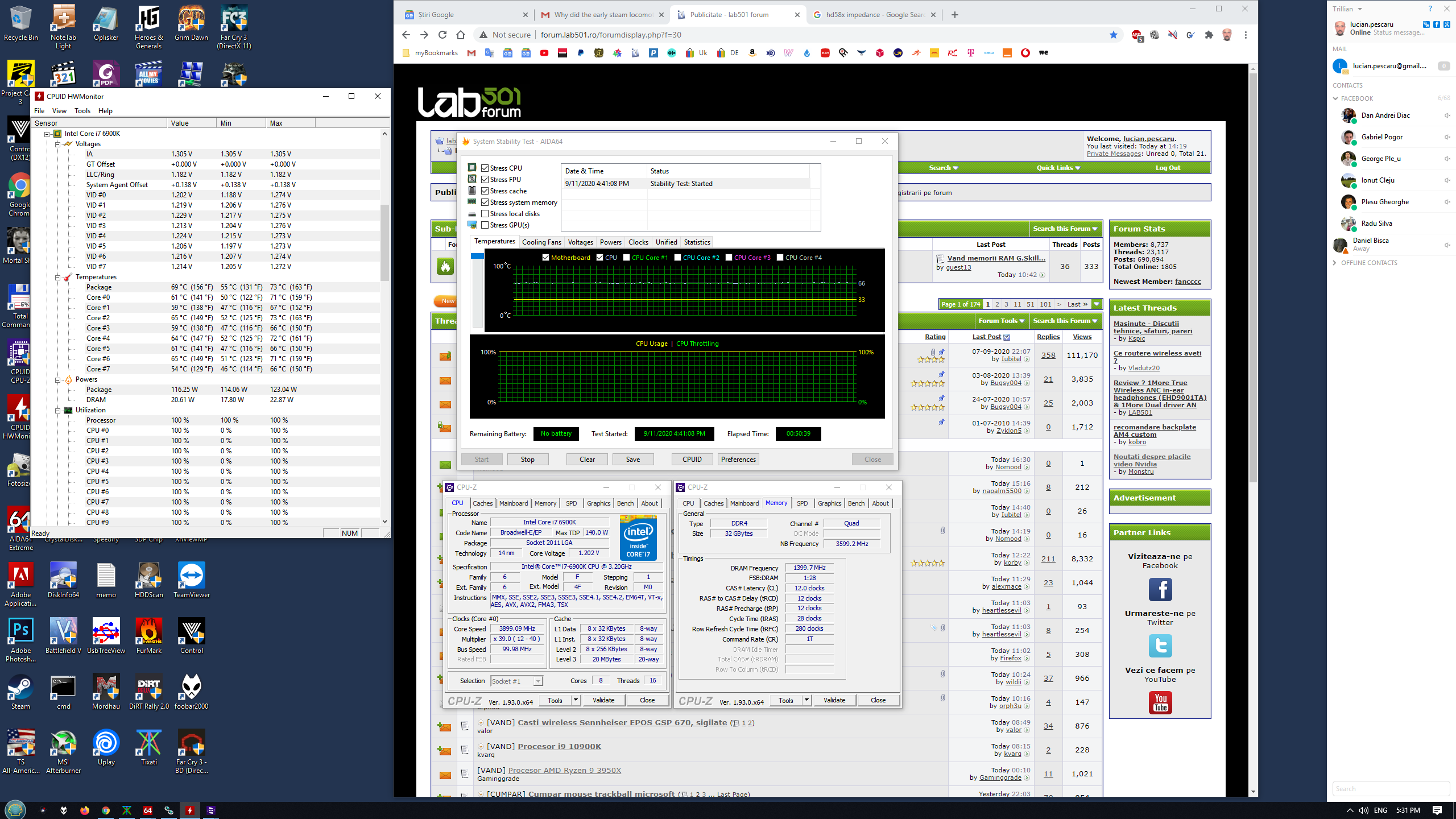The image size is (1456, 819).
Task: Open the cmd desktop shortcut
Action: tap(63, 692)
